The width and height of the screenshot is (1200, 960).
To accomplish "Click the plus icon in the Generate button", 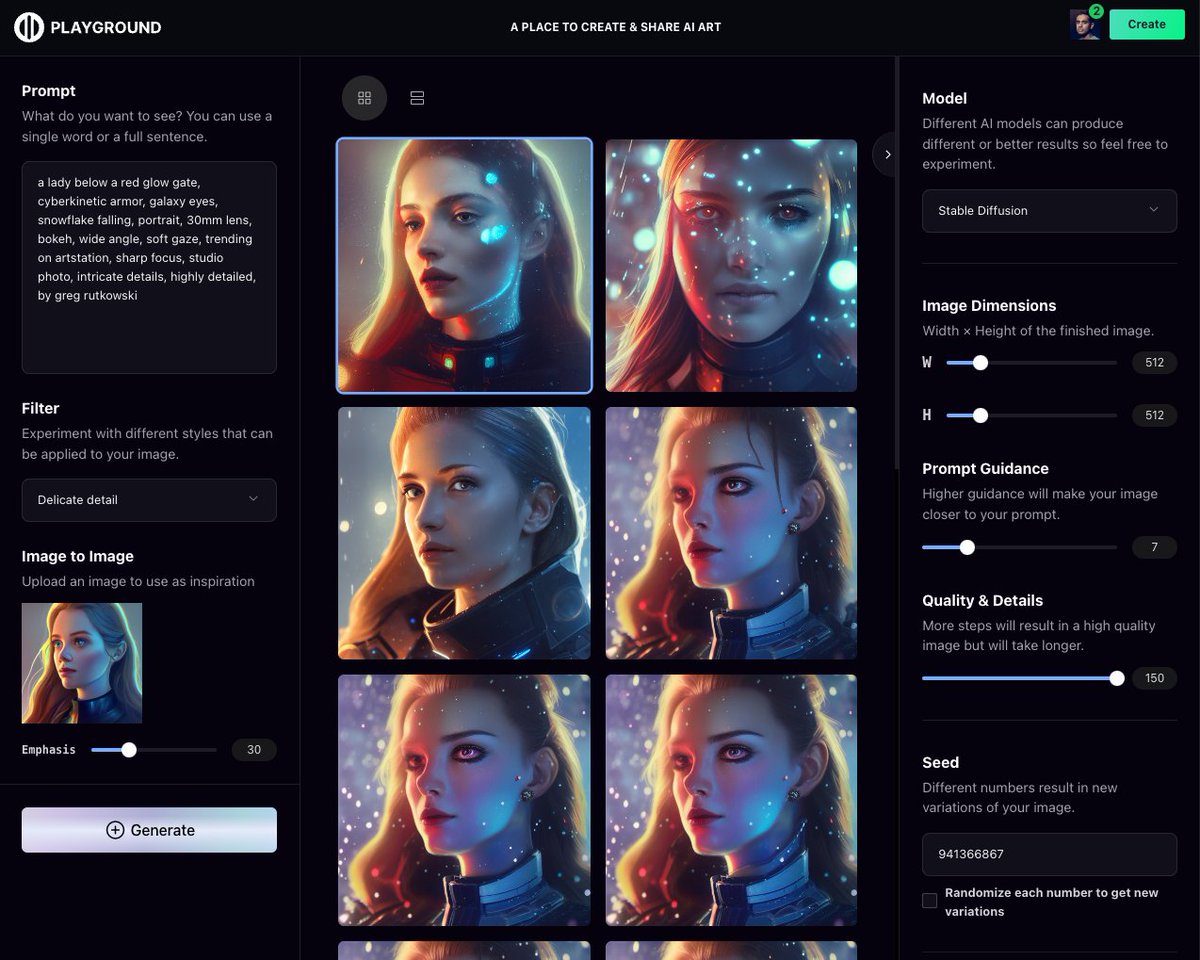I will [115, 830].
